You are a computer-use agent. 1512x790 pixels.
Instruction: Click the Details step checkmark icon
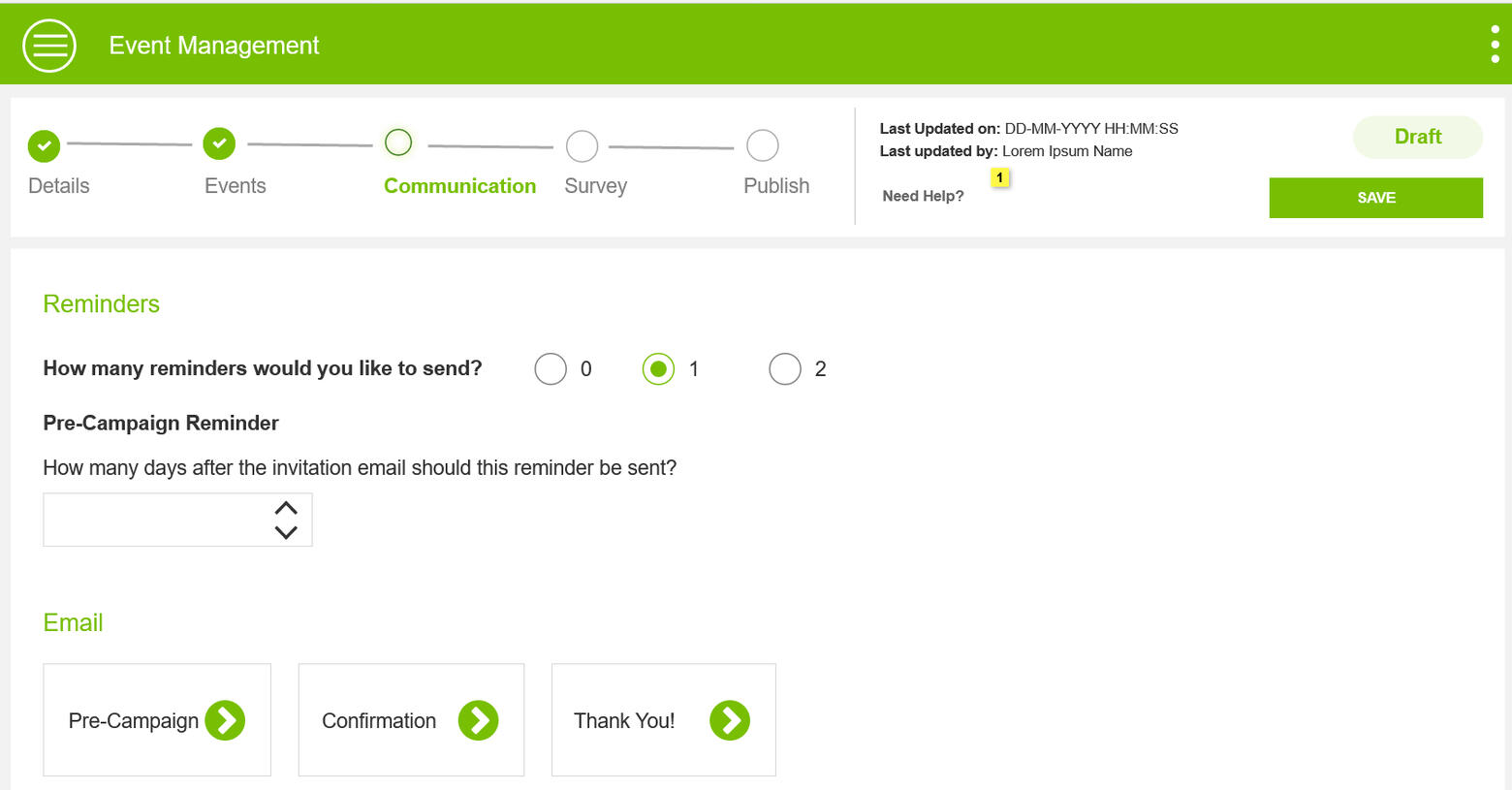(44, 145)
